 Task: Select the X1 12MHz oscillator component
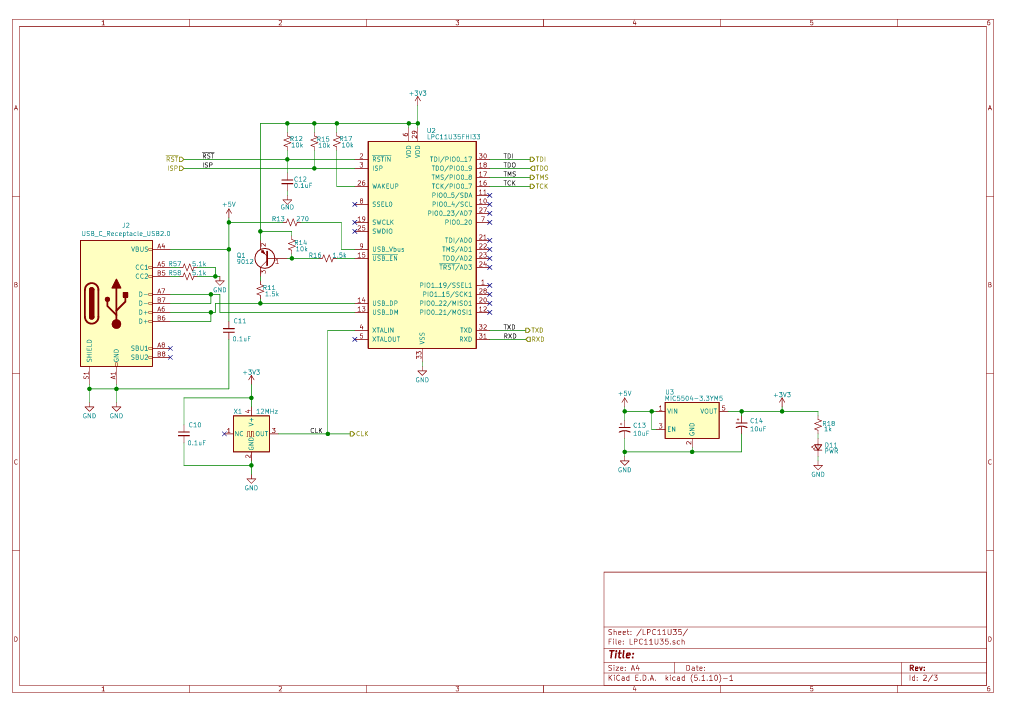[251, 433]
